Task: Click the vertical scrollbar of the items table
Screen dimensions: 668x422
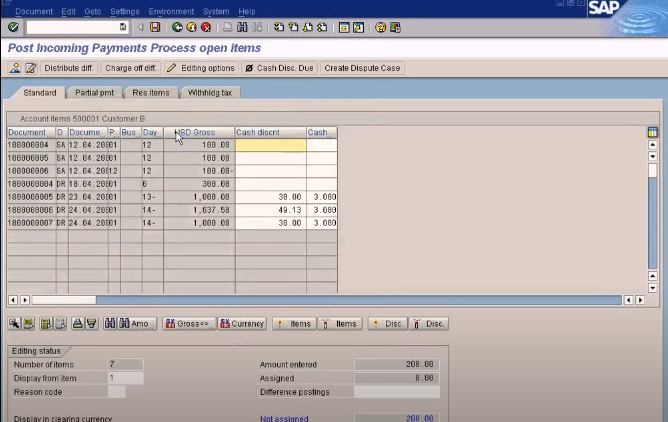Action: [652, 215]
